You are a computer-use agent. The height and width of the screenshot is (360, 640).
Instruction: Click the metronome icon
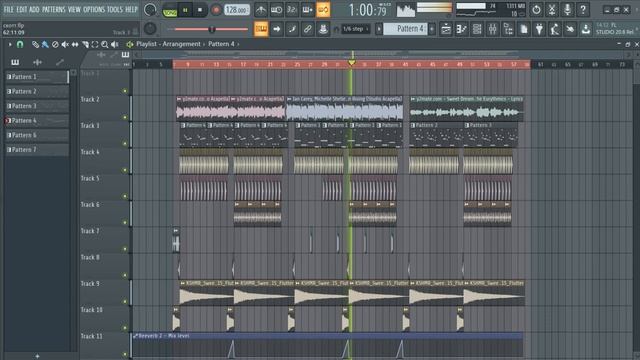pos(261,9)
